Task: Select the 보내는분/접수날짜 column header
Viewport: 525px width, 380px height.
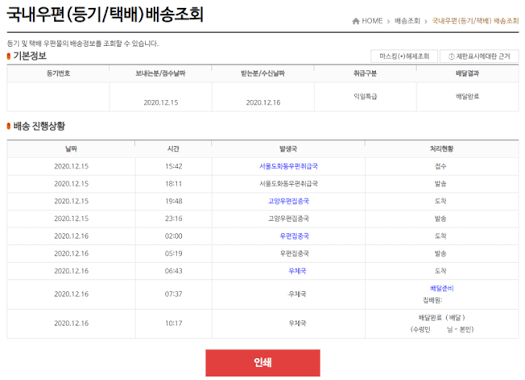Action: click(x=160, y=74)
